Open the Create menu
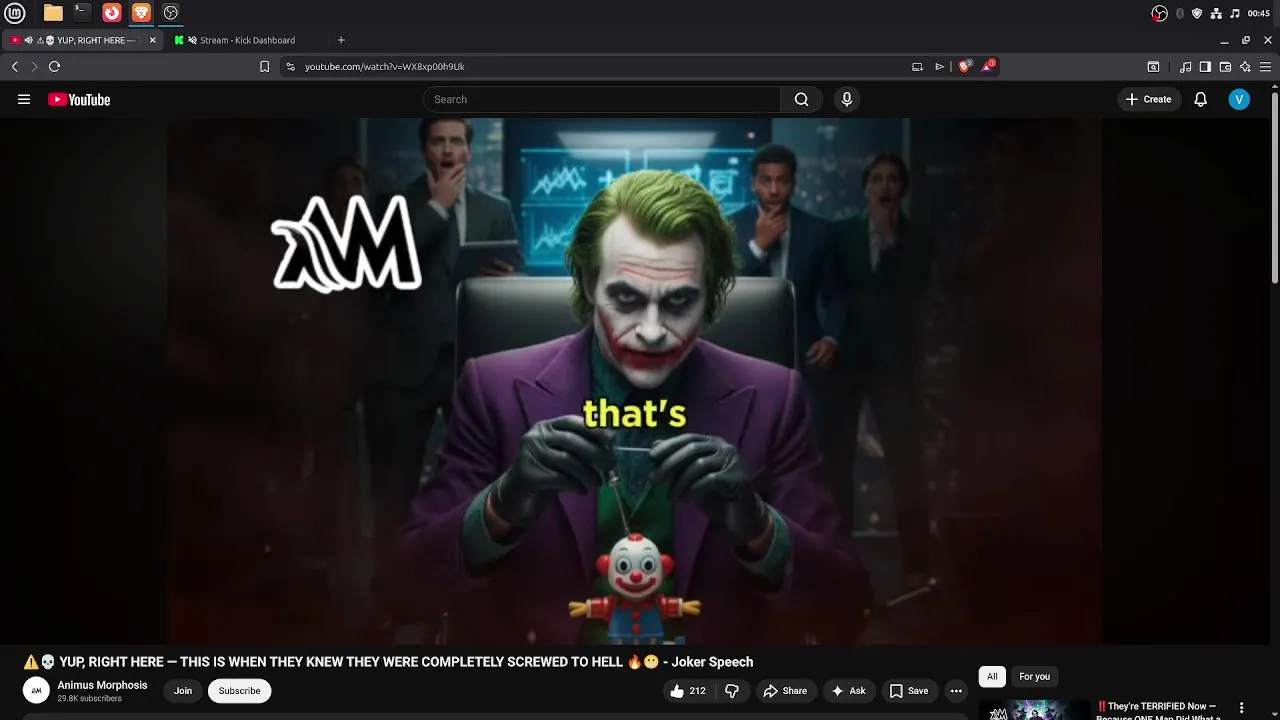 pos(1148,99)
